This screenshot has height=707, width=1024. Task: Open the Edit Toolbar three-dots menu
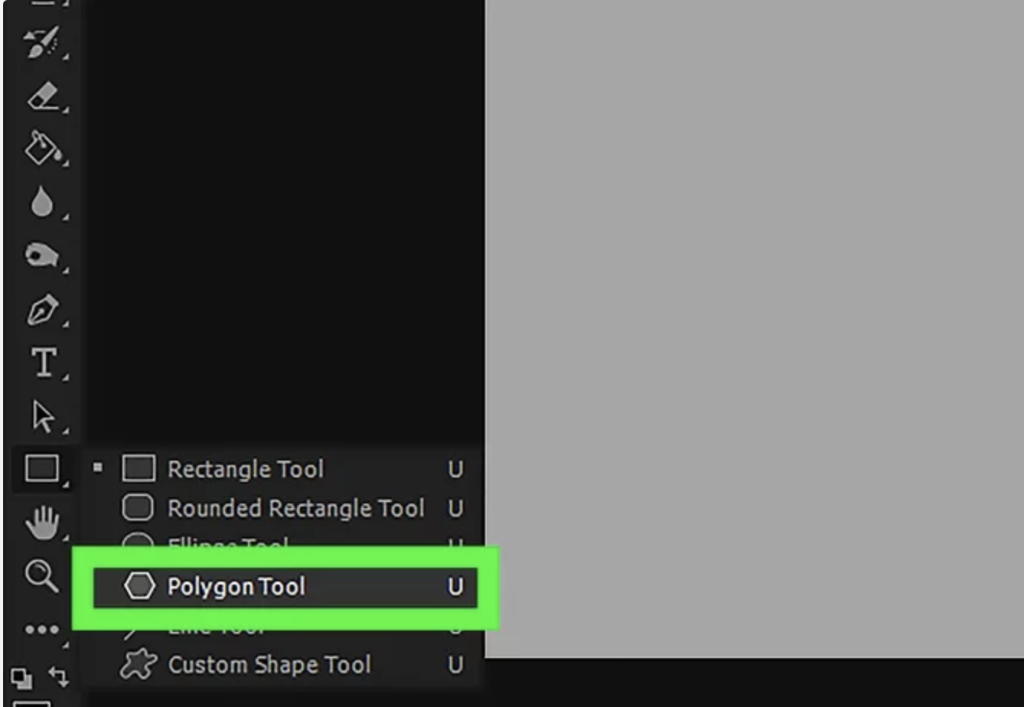pyautogui.click(x=41, y=630)
